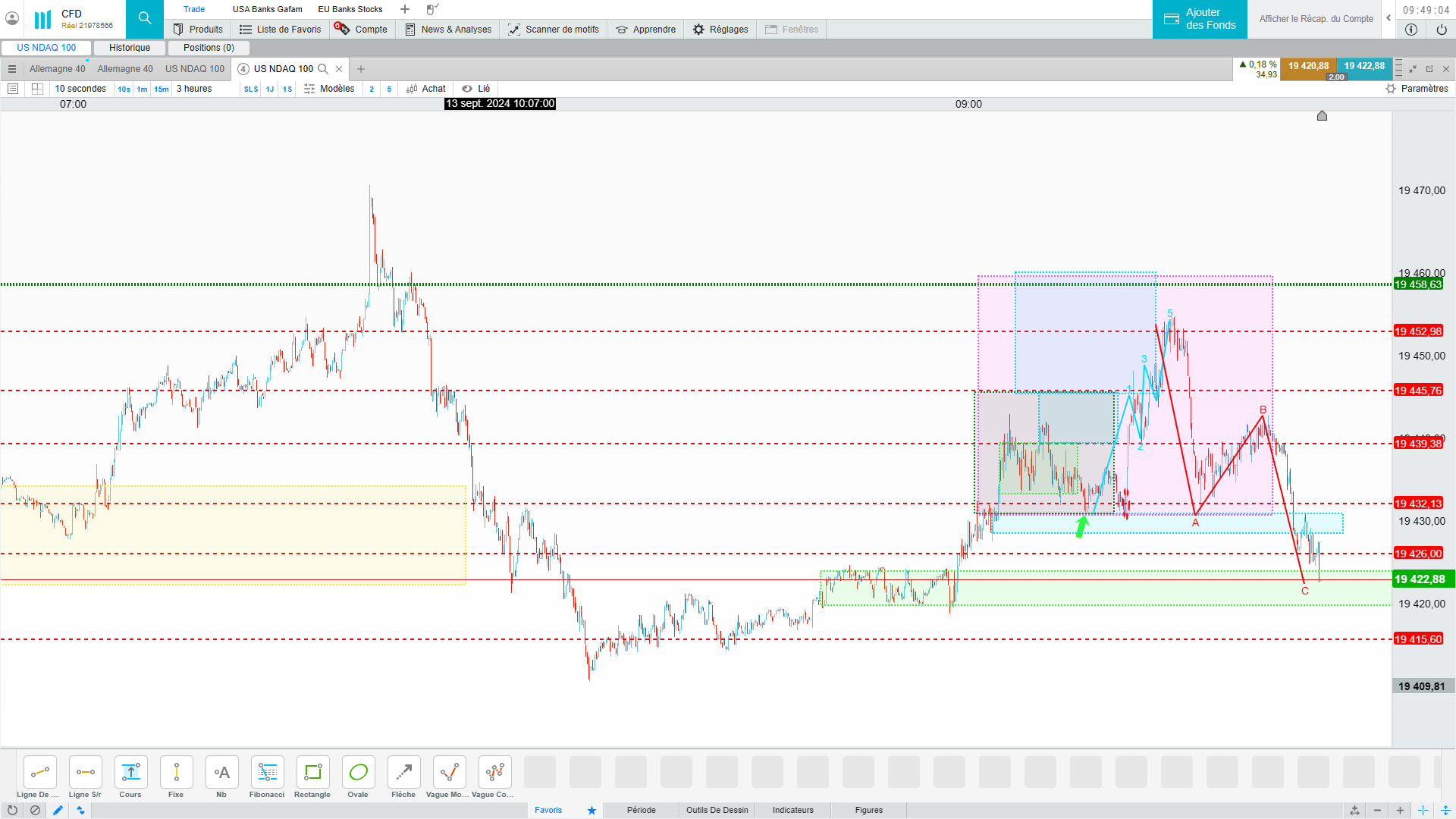The height and width of the screenshot is (819, 1456).
Task: Open the 10 secondes interval dropdown
Action: click(80, 89)
